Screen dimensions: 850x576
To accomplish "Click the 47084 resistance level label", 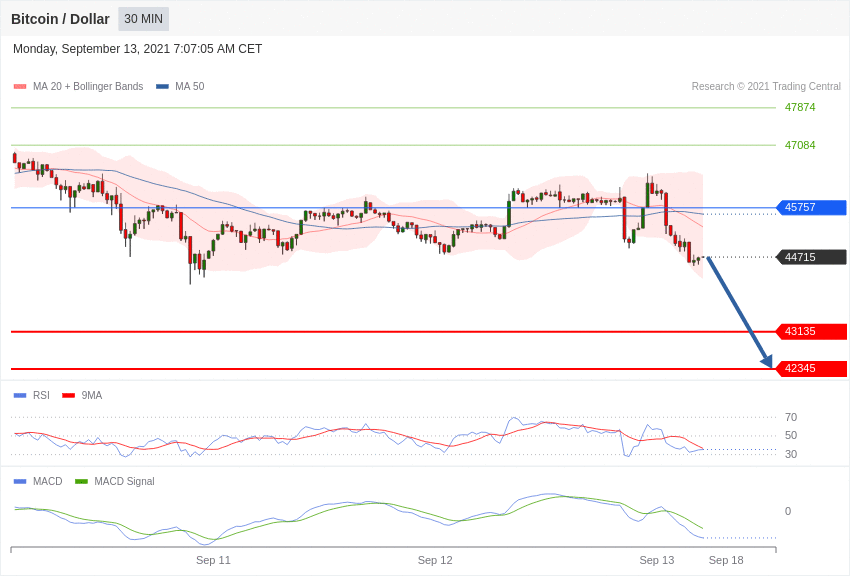I will [800, 146].
